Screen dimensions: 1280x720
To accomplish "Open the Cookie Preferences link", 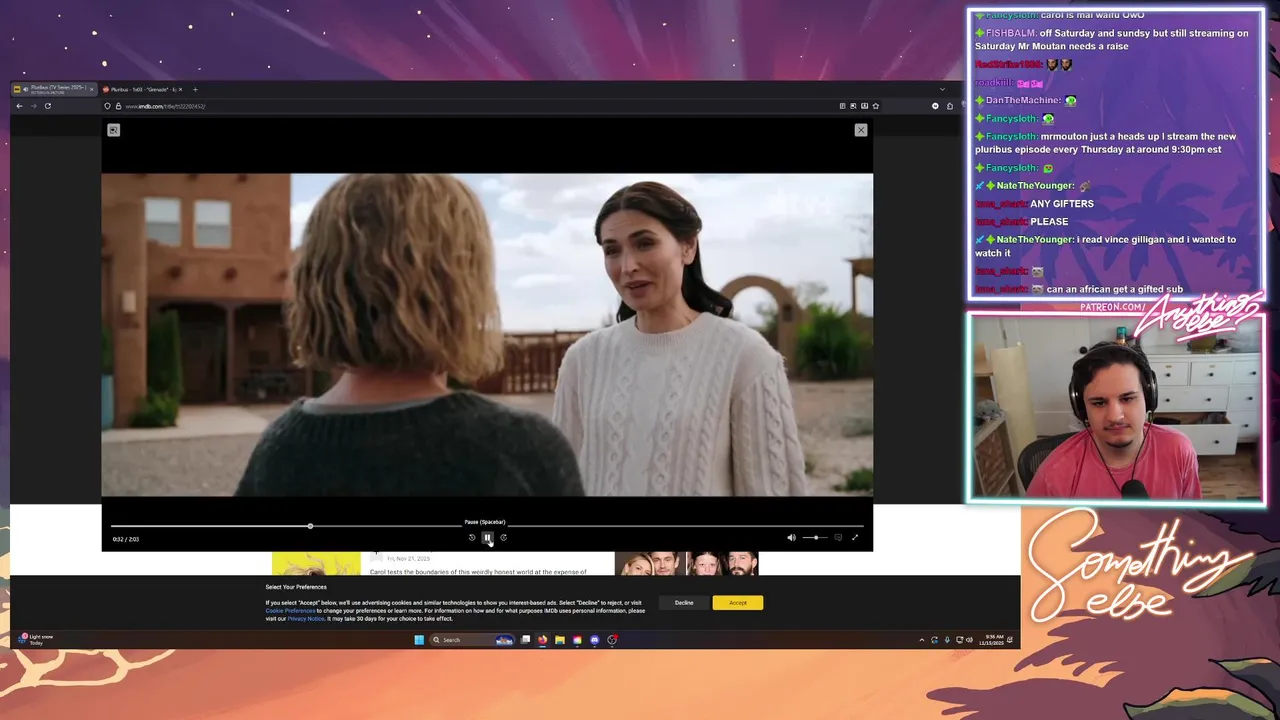I will point(290,611).
